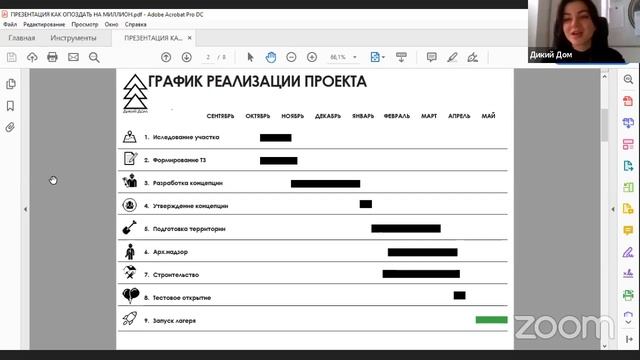Zoom out with minus button
640x360 pixels.
(291, 57)
